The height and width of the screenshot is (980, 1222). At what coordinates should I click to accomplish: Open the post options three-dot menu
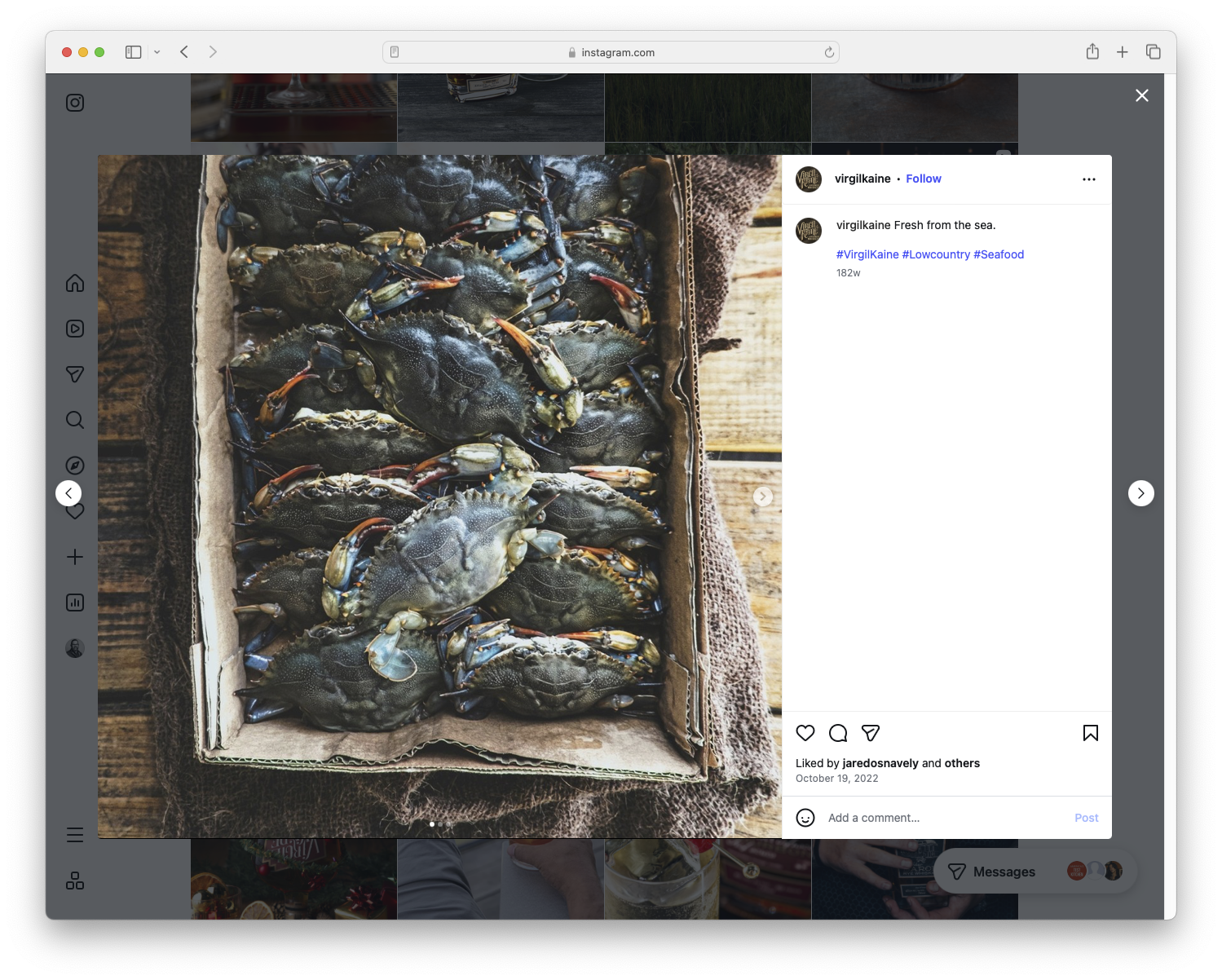pos(1089,179)
